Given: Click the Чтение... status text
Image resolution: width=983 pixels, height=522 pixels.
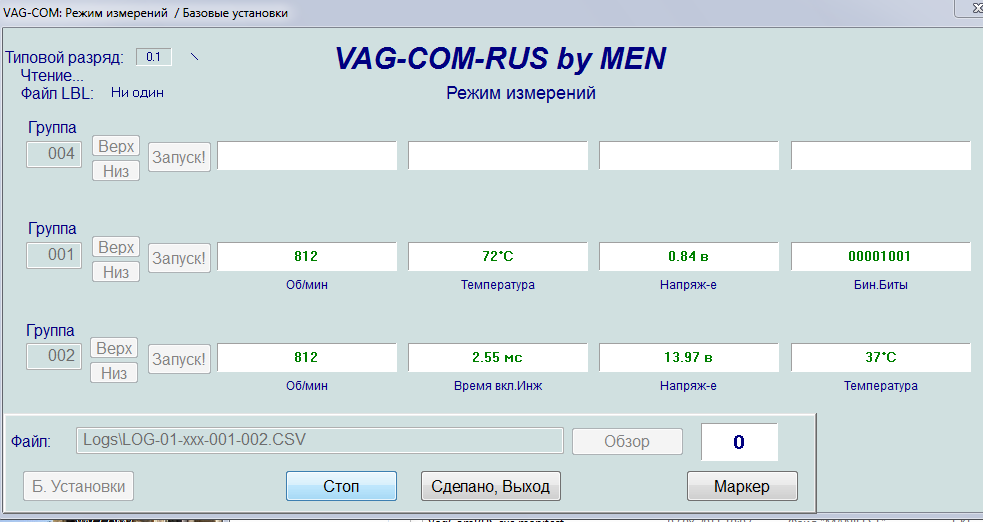Looking at the screenshot, I should 52,76.
